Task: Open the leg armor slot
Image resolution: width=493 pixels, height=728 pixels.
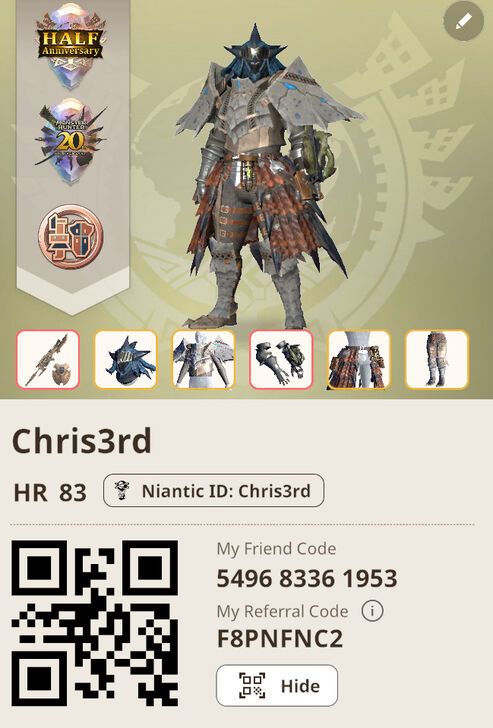Action: (437, 359)
